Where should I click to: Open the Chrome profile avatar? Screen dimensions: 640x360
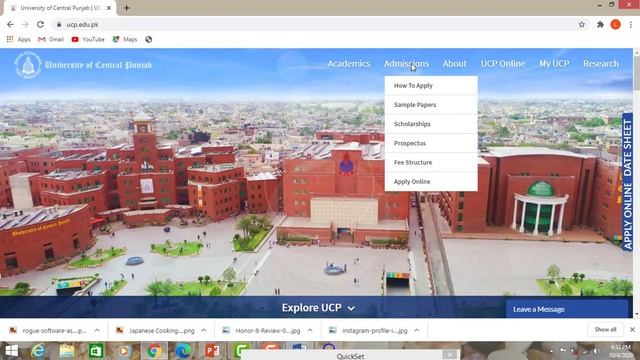(x=616, y=24)
